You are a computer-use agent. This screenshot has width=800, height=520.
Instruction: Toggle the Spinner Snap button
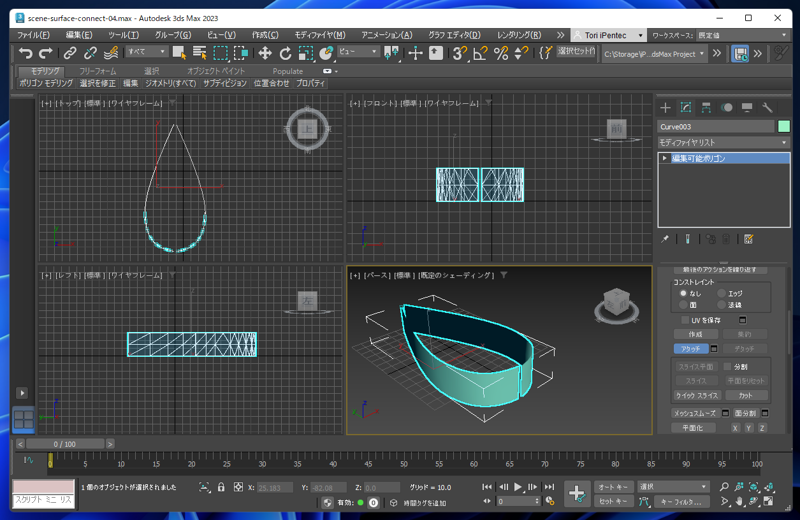[521, 53]
